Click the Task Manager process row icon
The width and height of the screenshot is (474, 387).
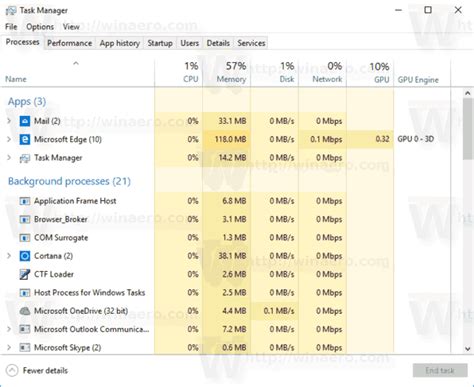(25, 158)
